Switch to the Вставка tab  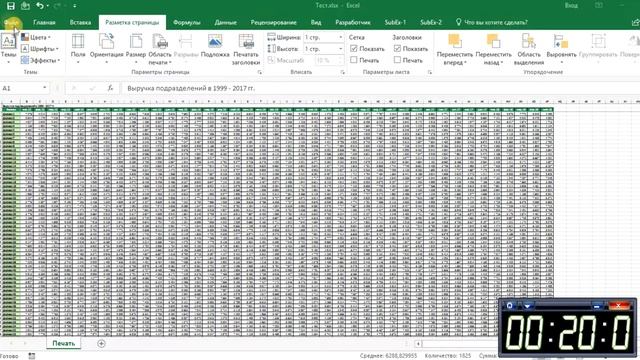point(80,22)
